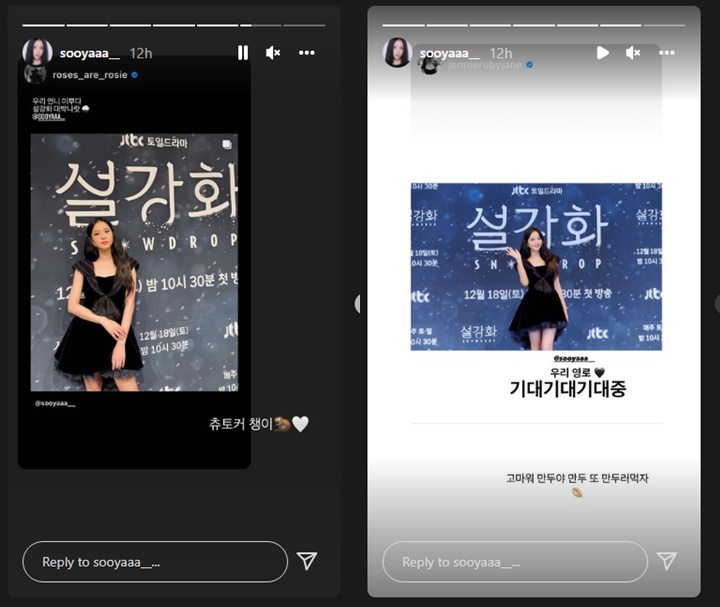Click the '12h' timestamp on left story
Viewport: 720px width, 607px height.
point(141,54)
